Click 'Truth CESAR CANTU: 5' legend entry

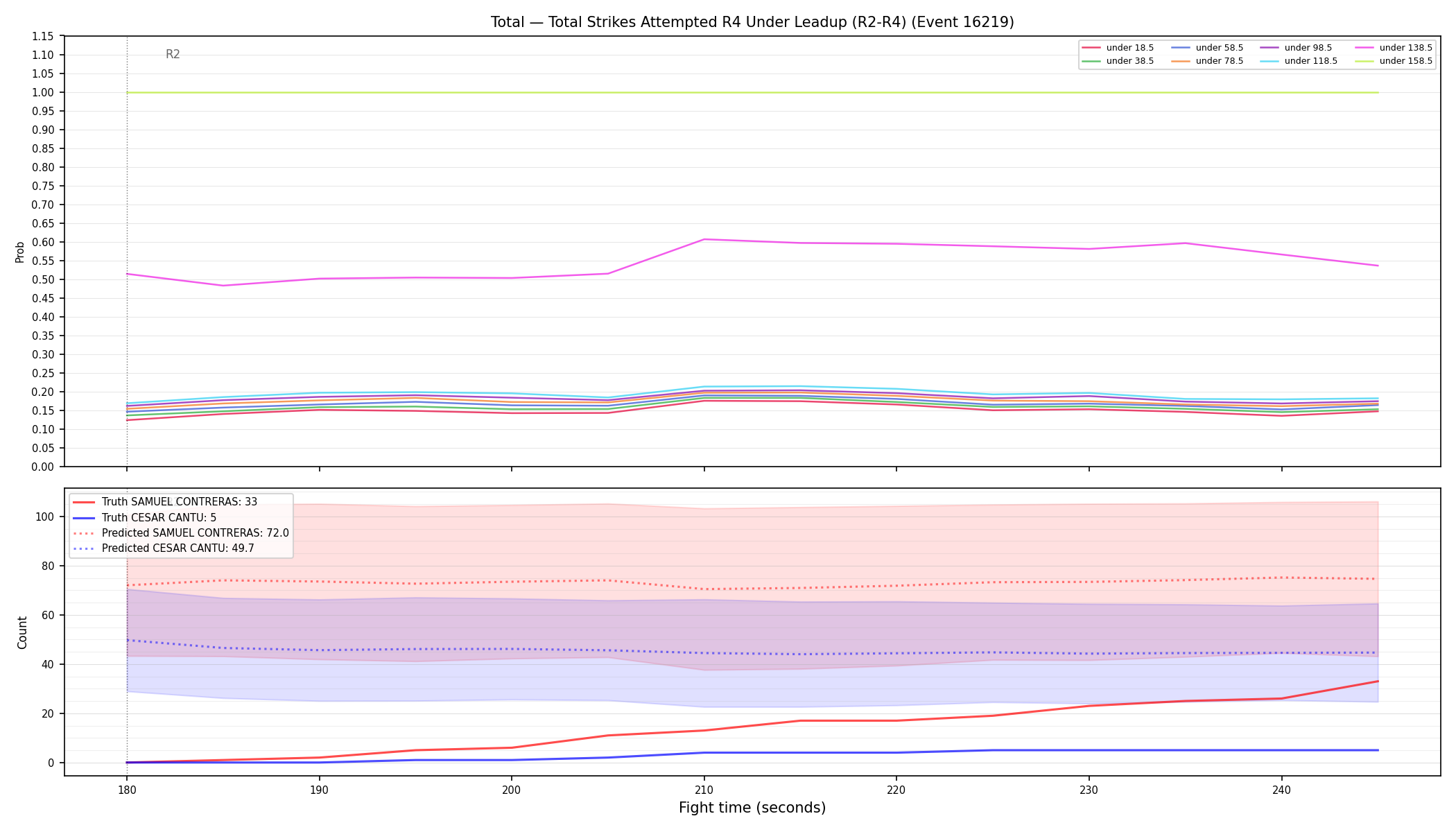(x=145, y=517)
